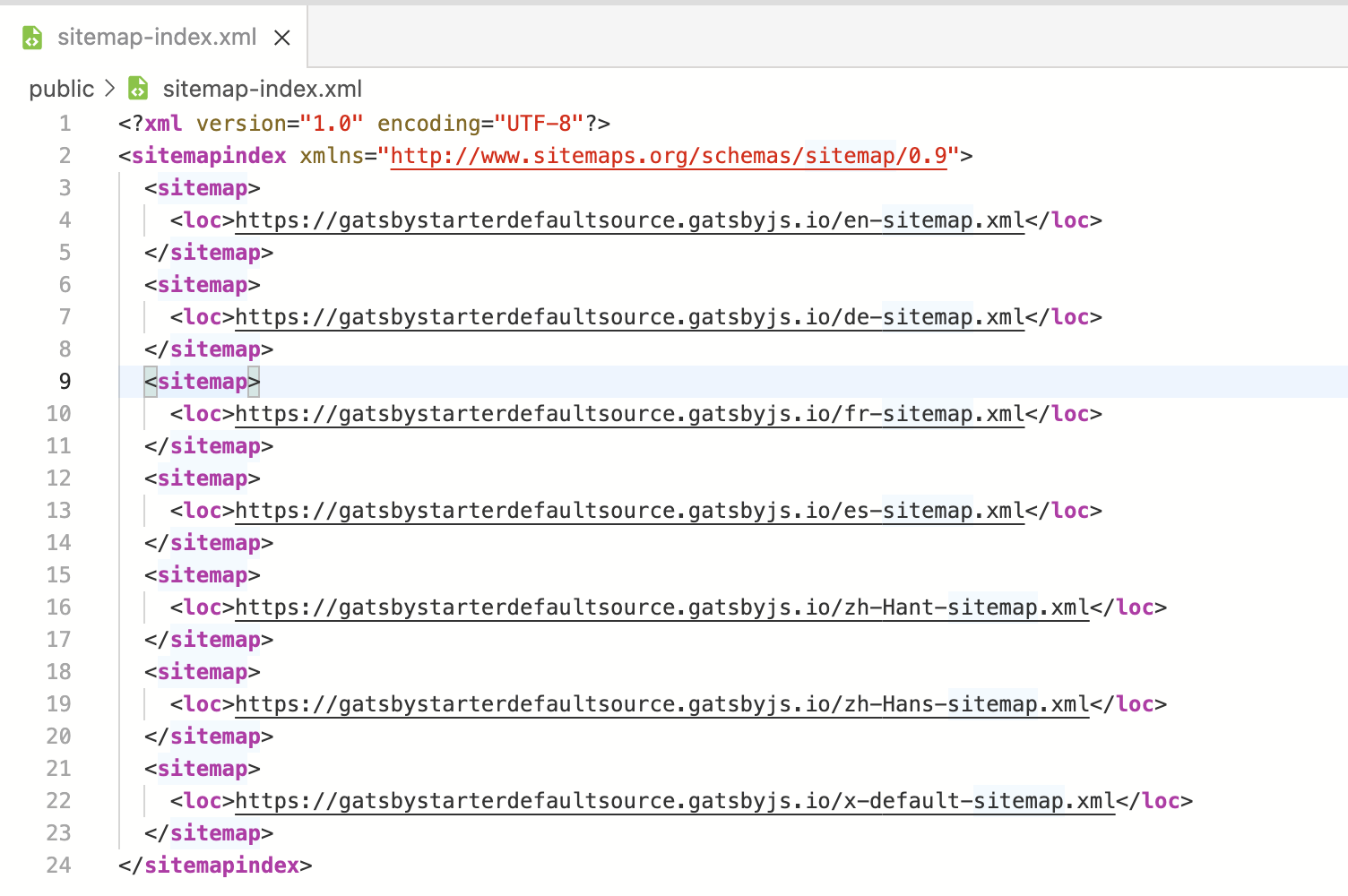
Task: Click the sitemap-index.xml breadcrumb item
Action: 263,89
